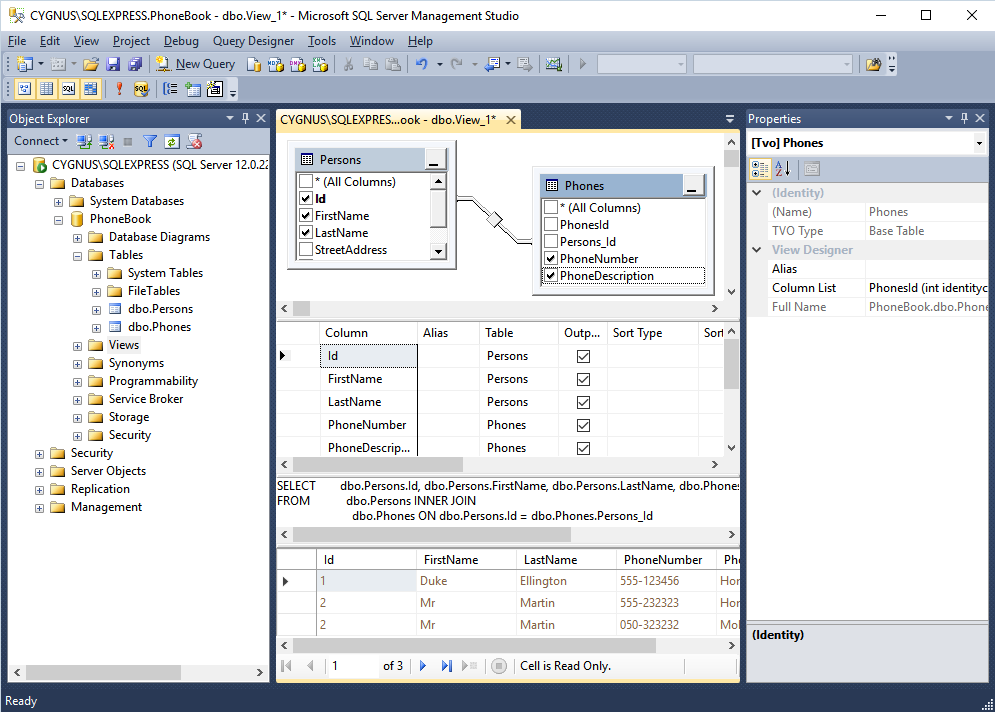Open the Tools menu
Screen dimensions: 995x712
[x=322, y=41]
